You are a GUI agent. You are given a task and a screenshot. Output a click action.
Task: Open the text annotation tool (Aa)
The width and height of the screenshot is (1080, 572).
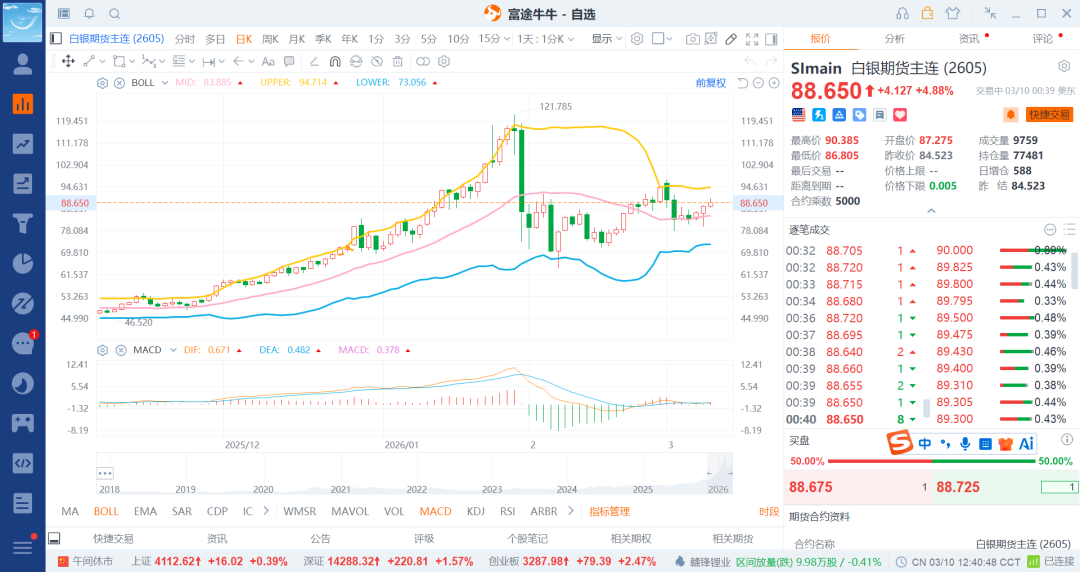coord(267,61)
